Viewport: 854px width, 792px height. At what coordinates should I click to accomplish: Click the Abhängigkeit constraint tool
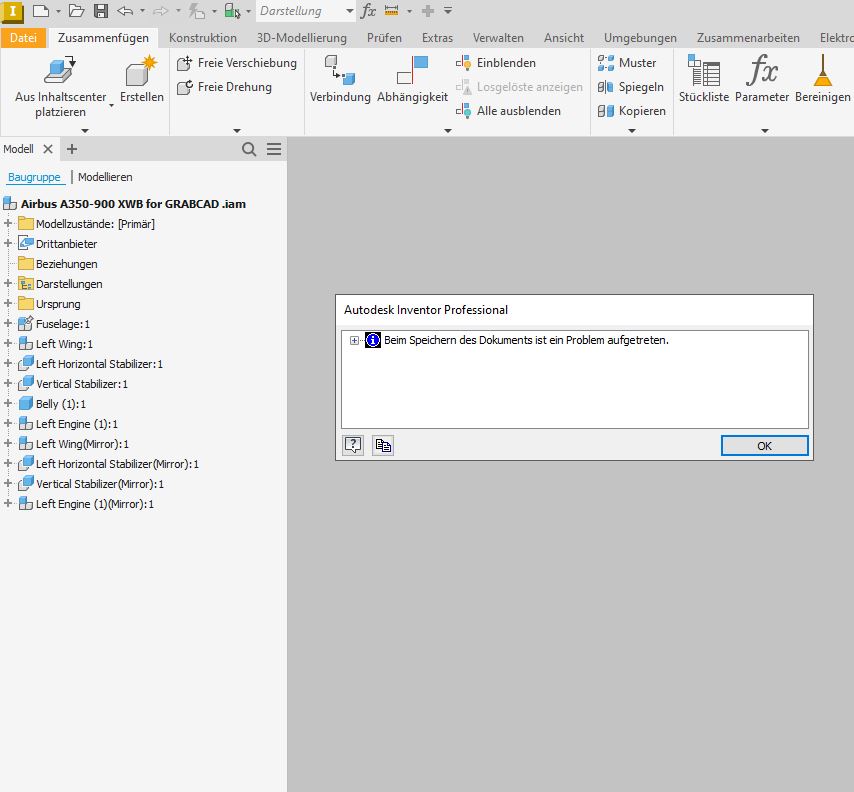tap(412, 80)
